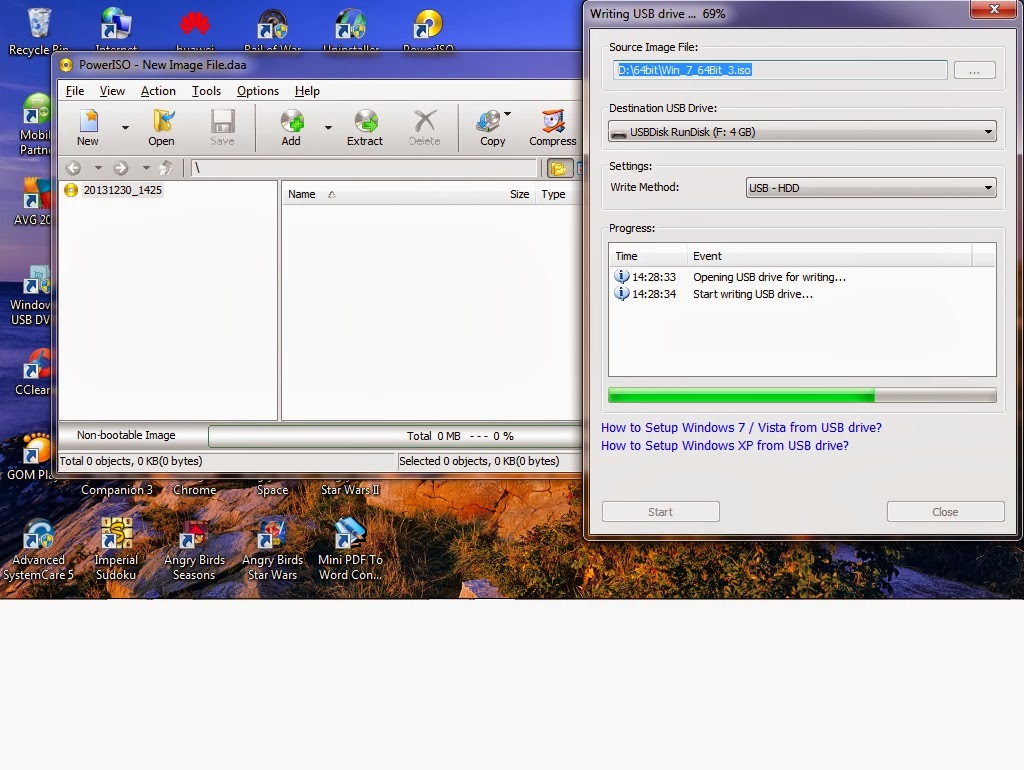Close the Writing USB drive dialog

994,9
